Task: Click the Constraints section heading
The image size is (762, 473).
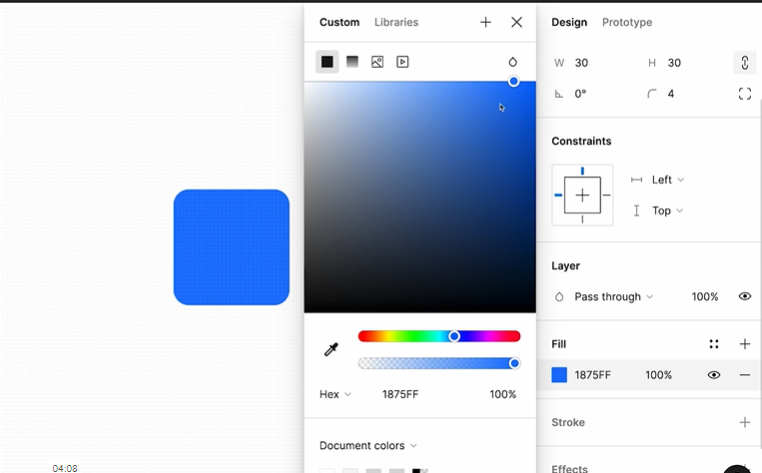Action: [581, 141]
